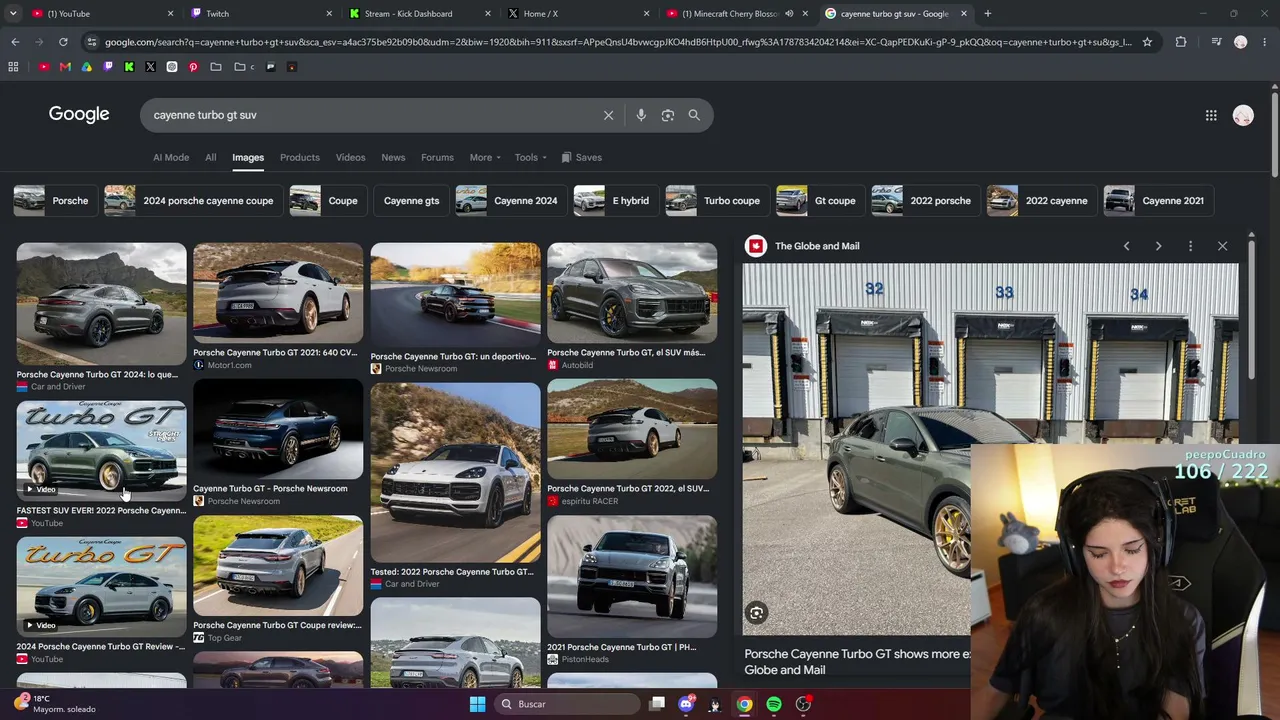This screenshot has width=1280, height=720.
Task: Filter by the Turbo coupe chip
Action: [717, 201]
